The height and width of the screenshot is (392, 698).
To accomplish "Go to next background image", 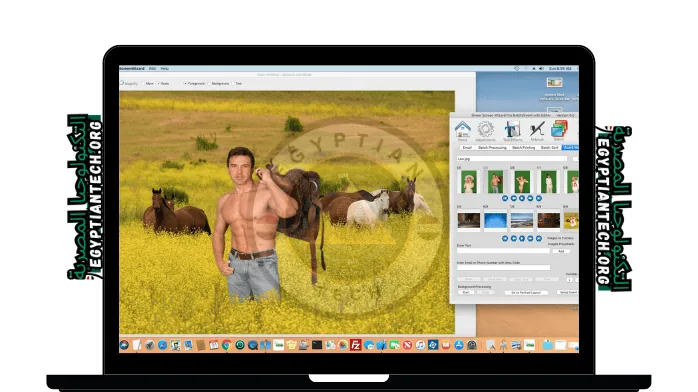I will point(530,238).
